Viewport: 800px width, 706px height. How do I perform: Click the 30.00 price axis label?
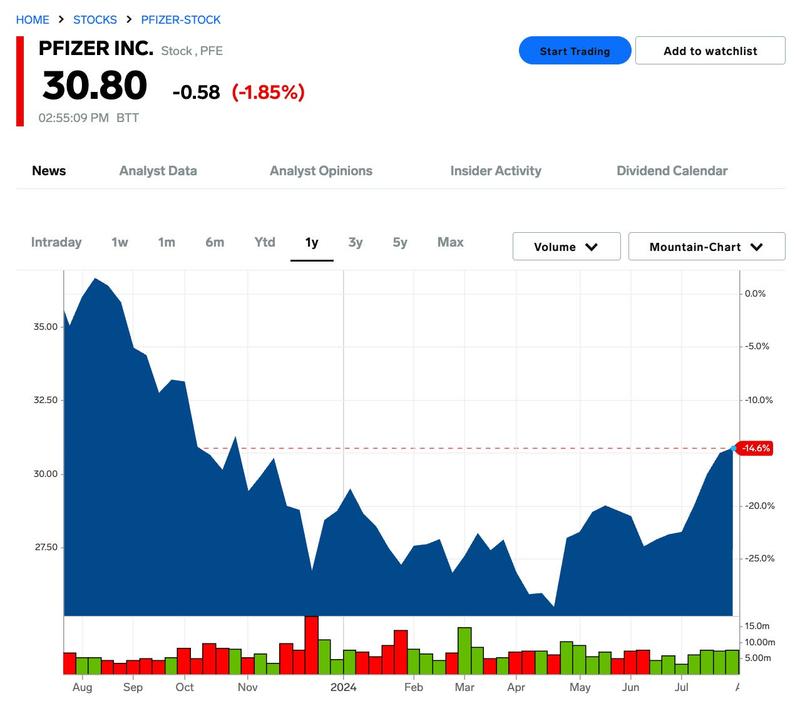click(x=45, y=473)
